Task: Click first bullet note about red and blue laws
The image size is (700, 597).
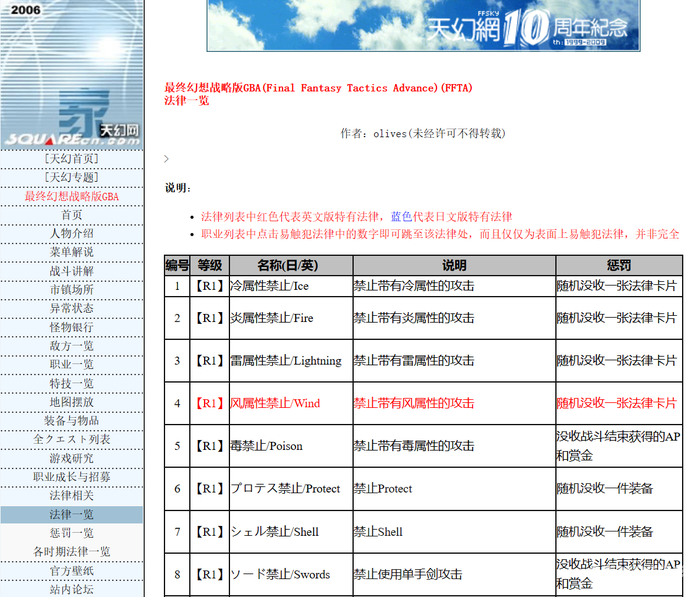Action: coord(356,217)
